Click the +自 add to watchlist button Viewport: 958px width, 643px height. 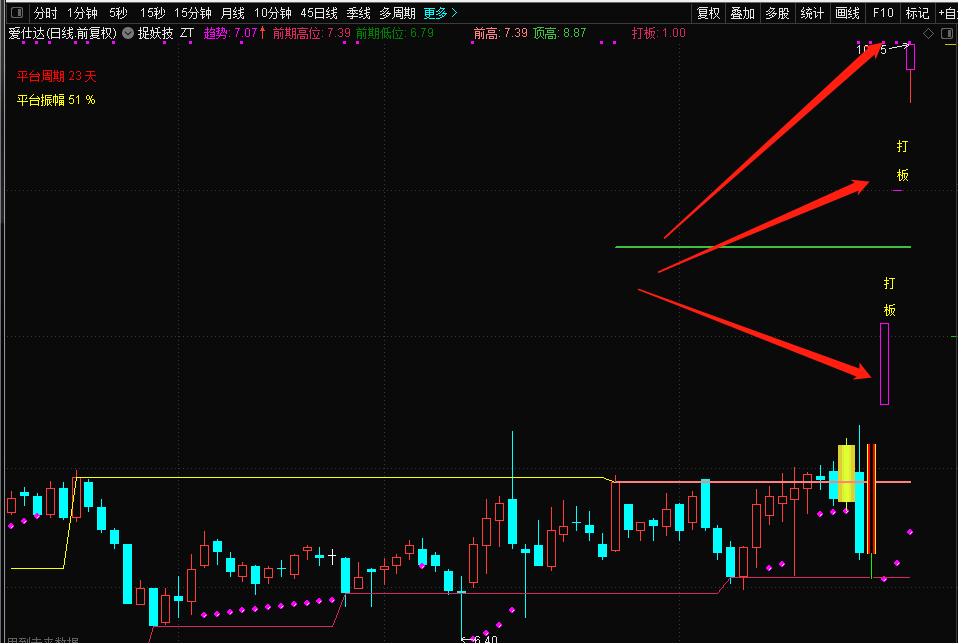[948, 13]
